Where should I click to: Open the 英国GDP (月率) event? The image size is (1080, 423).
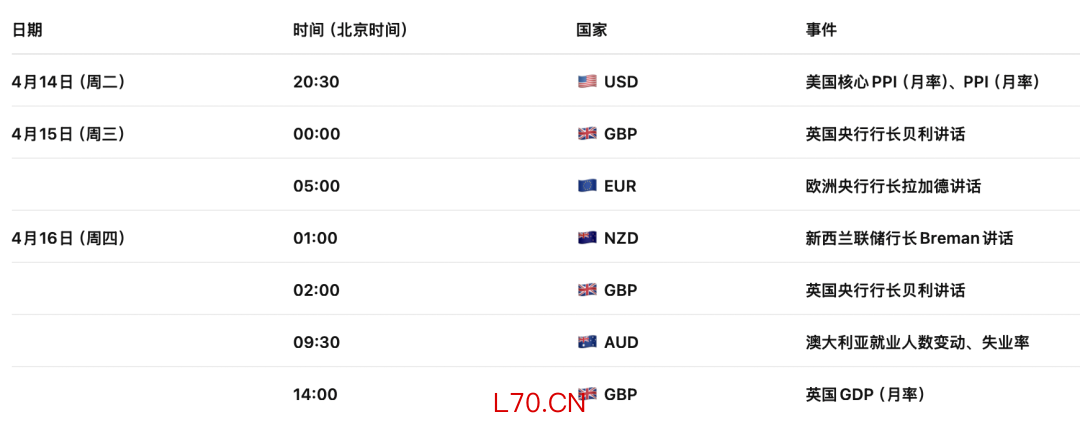[x=865, y=394]
